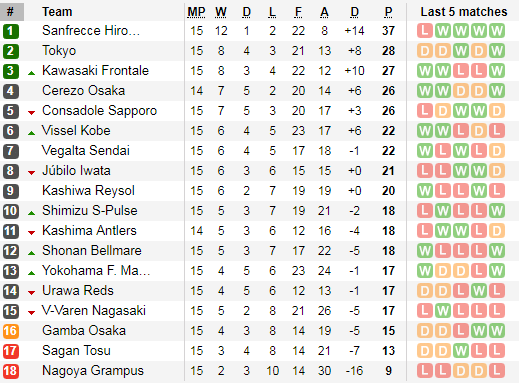This screenshot has width=519, height=383.
Task: Click the red down arrow beside Urawa Reds
Action: point(31,293)
